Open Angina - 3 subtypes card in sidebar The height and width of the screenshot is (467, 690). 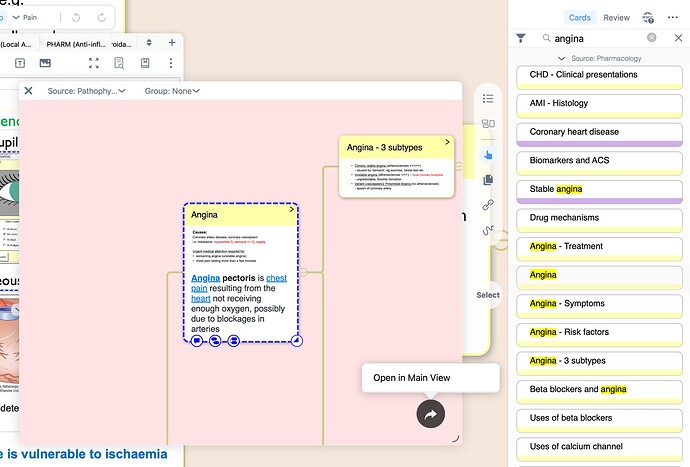point(599,364)
